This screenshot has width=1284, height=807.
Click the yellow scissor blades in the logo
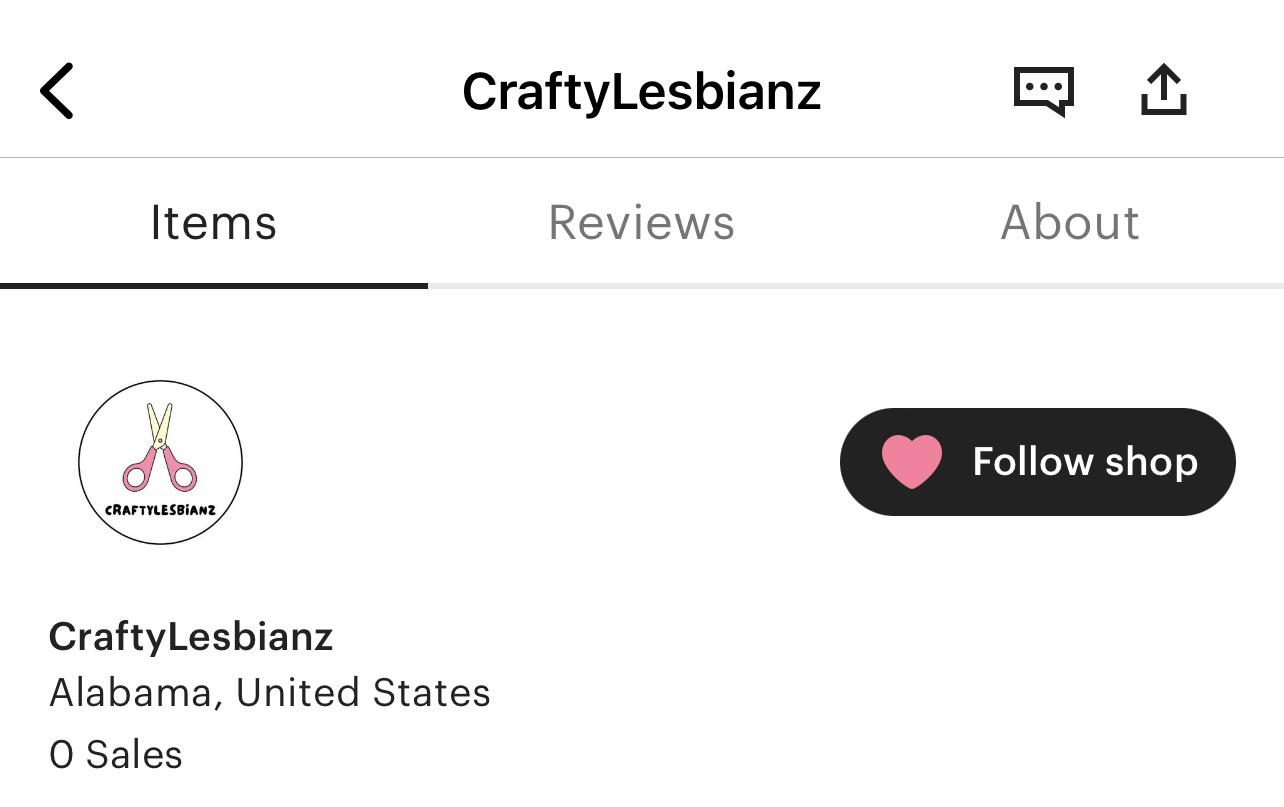[160, 422]
